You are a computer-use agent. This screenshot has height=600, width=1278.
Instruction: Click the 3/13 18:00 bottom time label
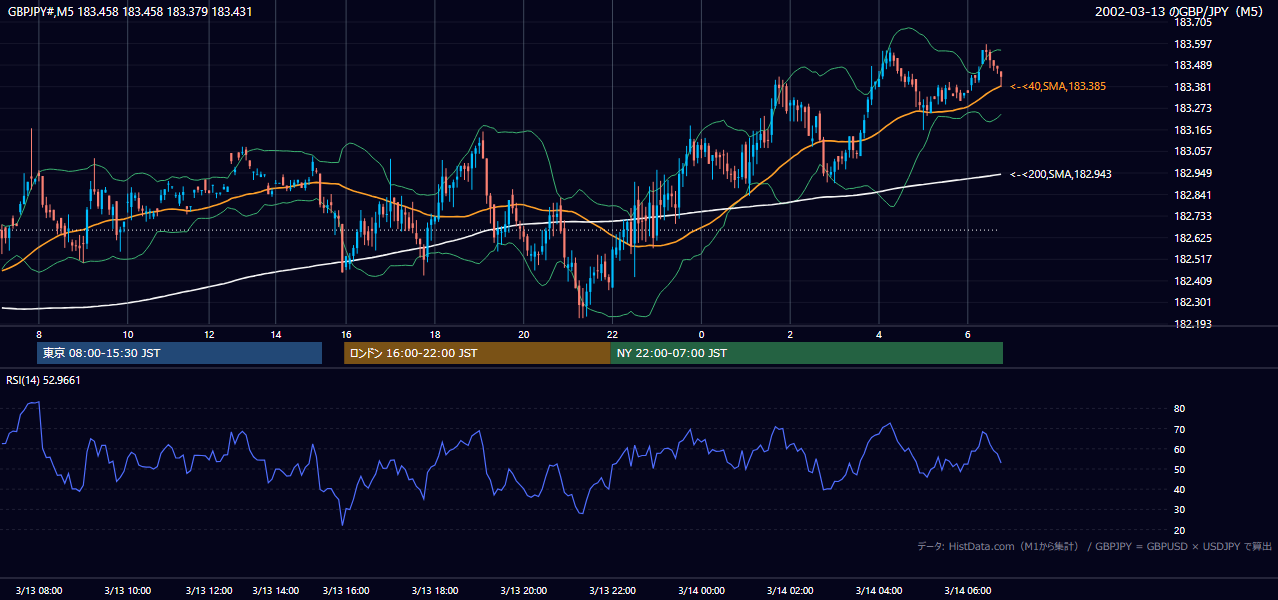click(435, 591)
